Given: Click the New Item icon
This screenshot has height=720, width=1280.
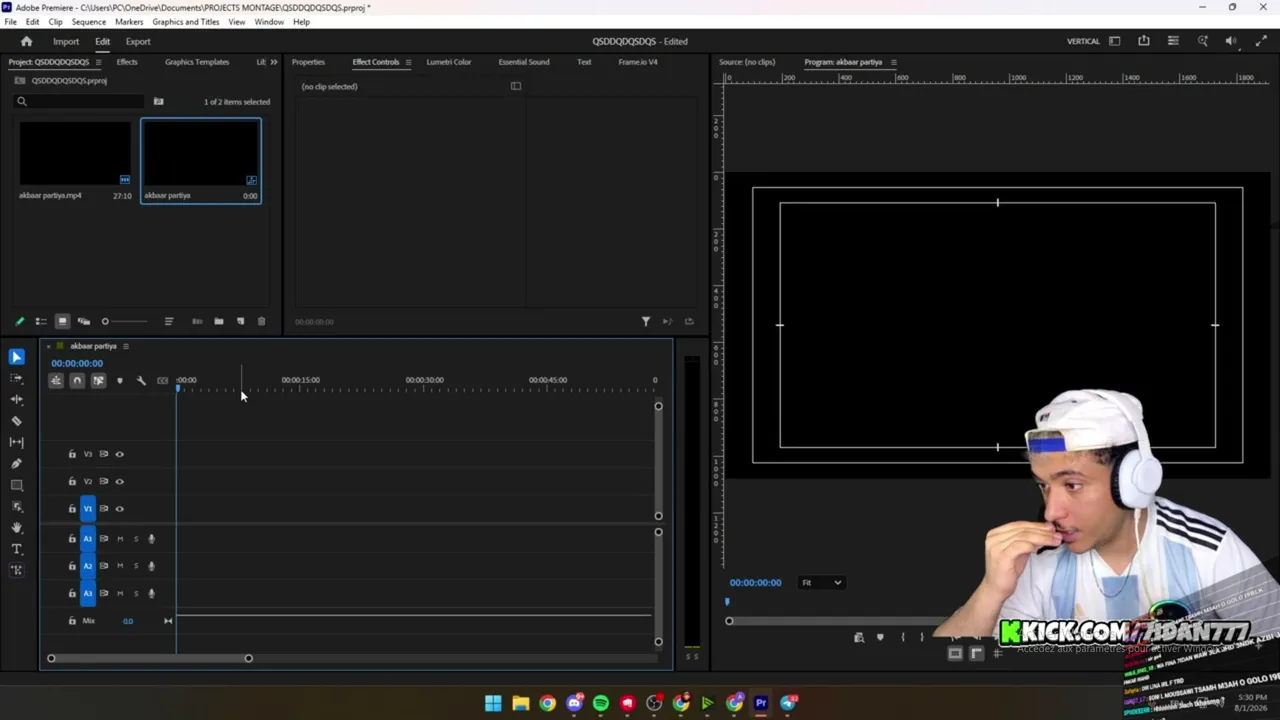Looking at the screenshot, I should 240,321.
